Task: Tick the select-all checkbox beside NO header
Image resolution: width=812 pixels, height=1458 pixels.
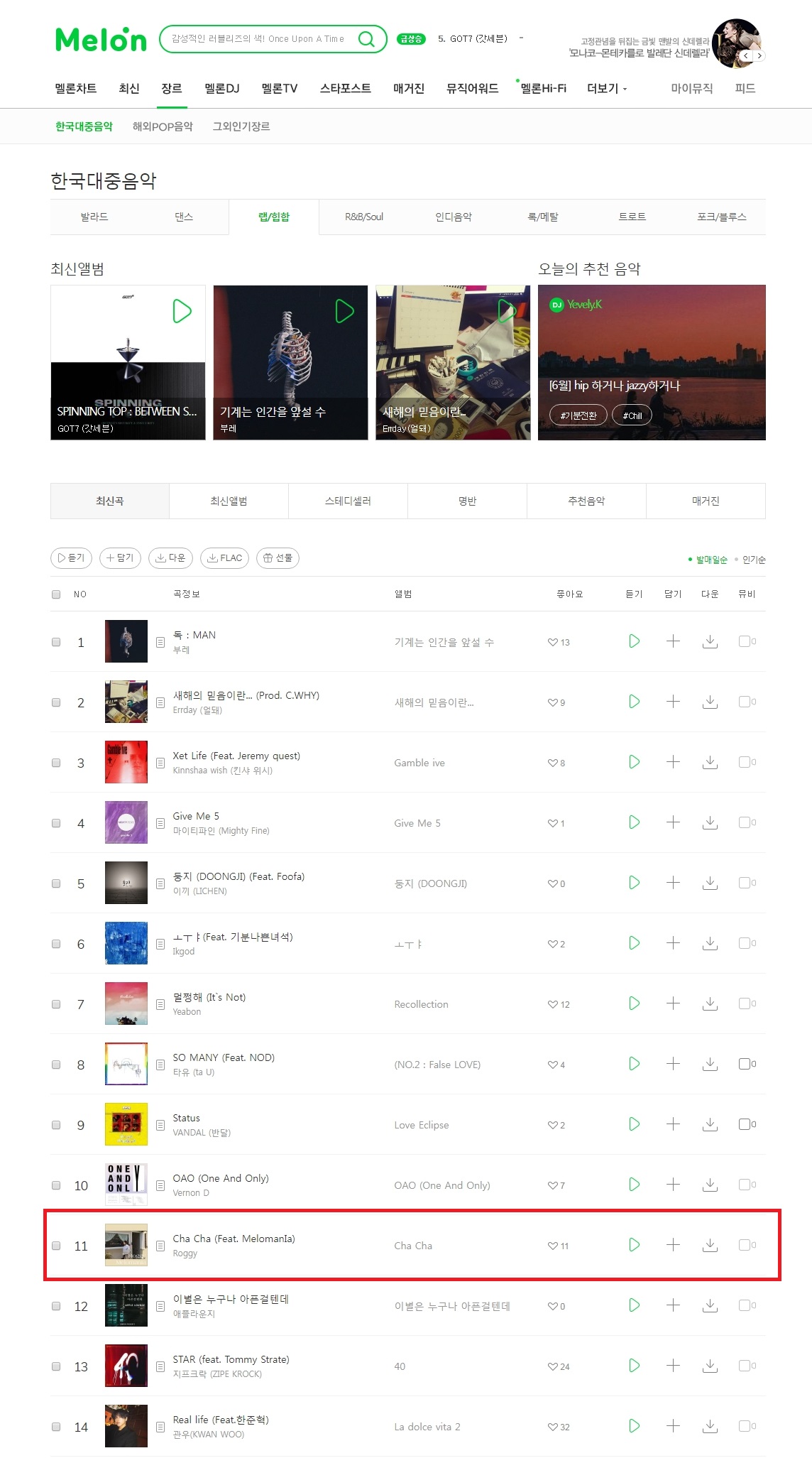Action: [56, 594]
